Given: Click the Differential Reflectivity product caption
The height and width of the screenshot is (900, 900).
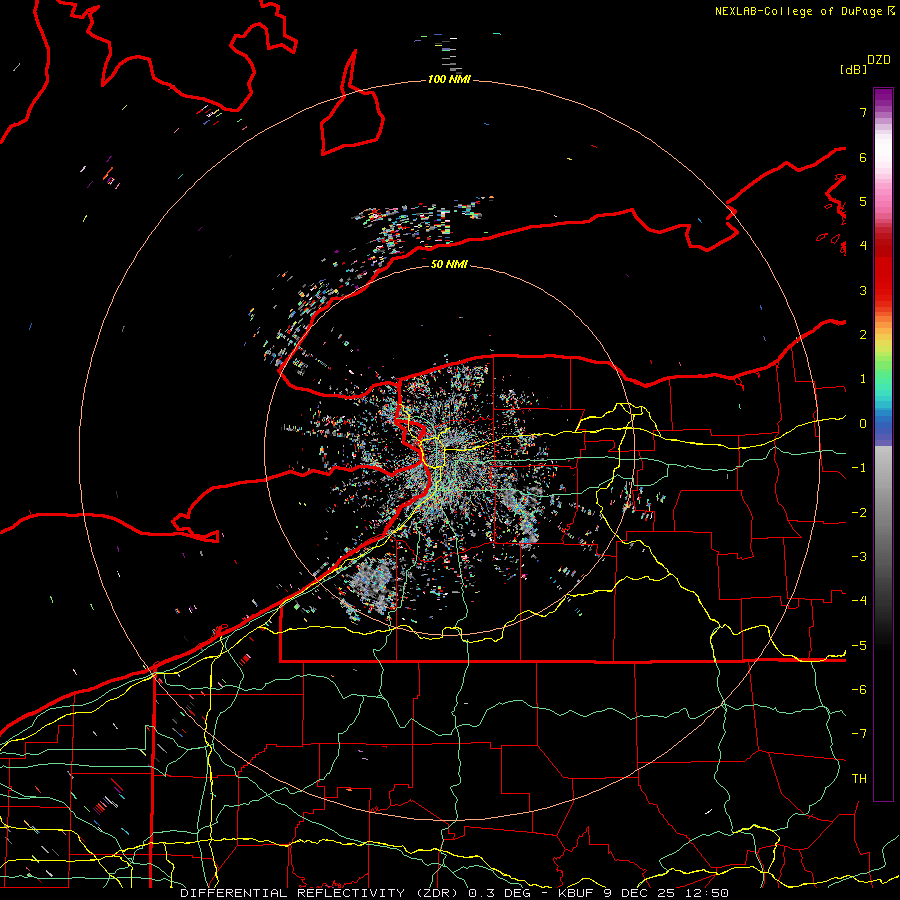Looking at the screenshot, I should 454,893.
